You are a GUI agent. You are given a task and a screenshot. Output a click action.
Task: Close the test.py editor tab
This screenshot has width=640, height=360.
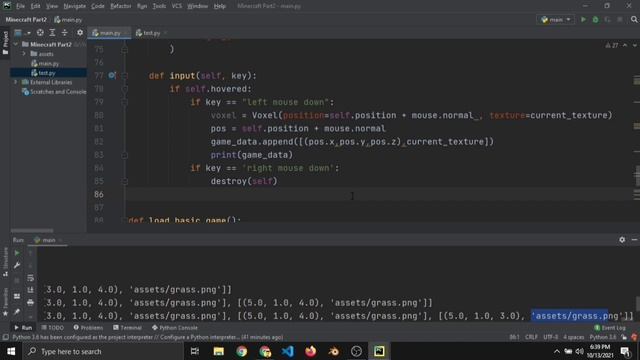click(165, 33)
